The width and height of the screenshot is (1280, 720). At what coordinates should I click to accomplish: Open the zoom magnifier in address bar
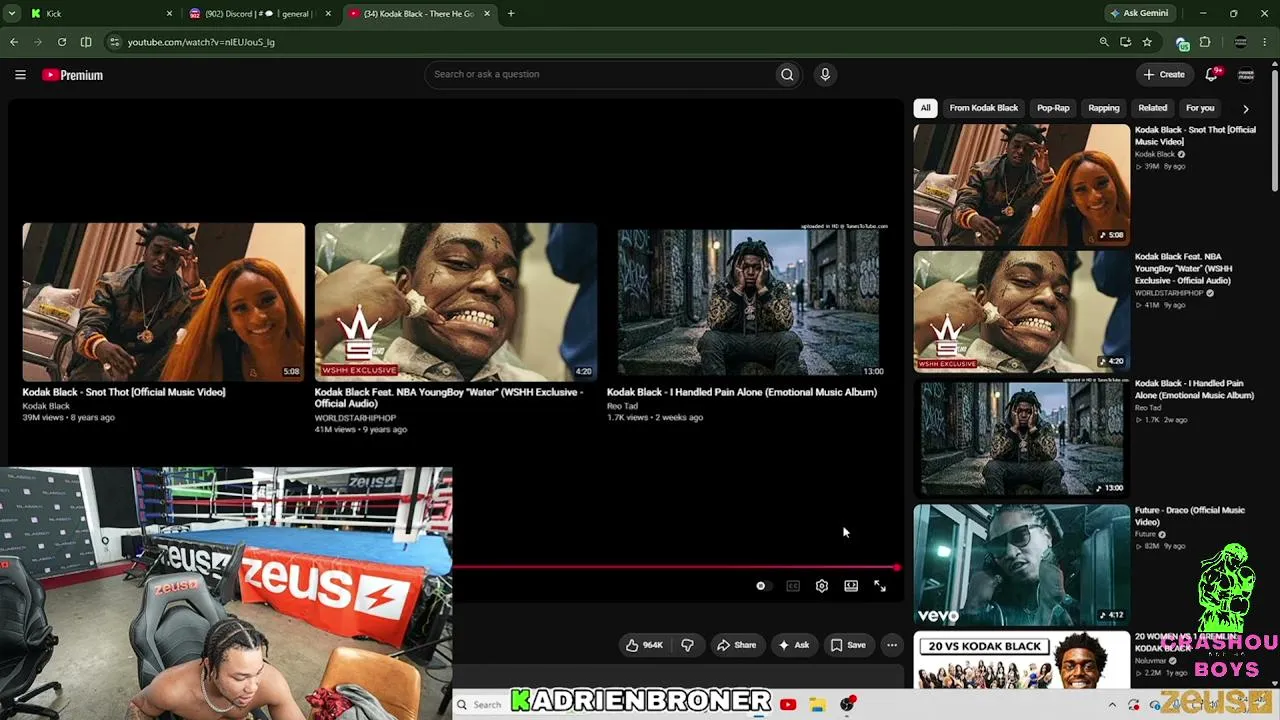click(1104, 42)
